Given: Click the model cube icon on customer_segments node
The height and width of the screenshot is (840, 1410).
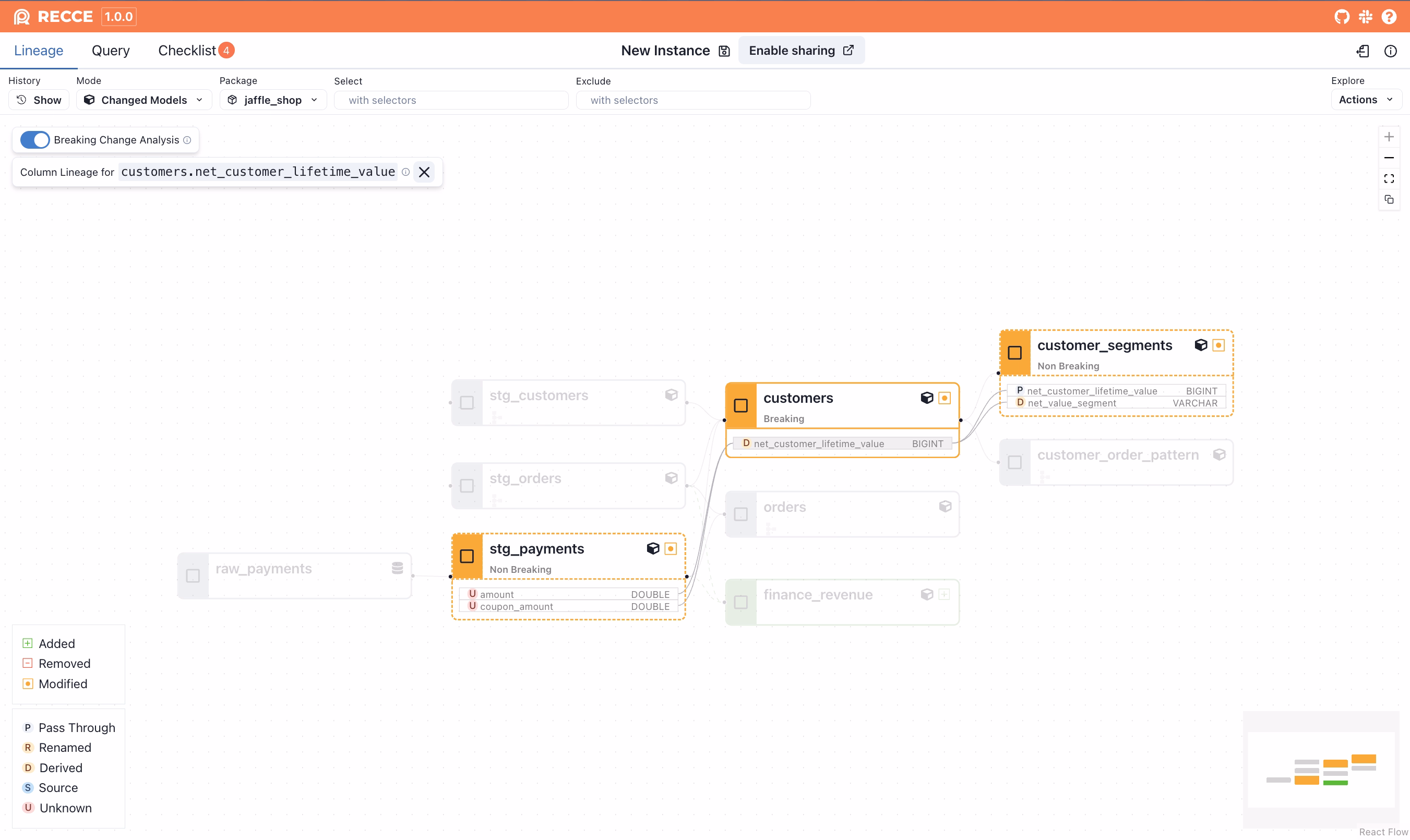Looking at the screenshot, I should coord(1201,345).
